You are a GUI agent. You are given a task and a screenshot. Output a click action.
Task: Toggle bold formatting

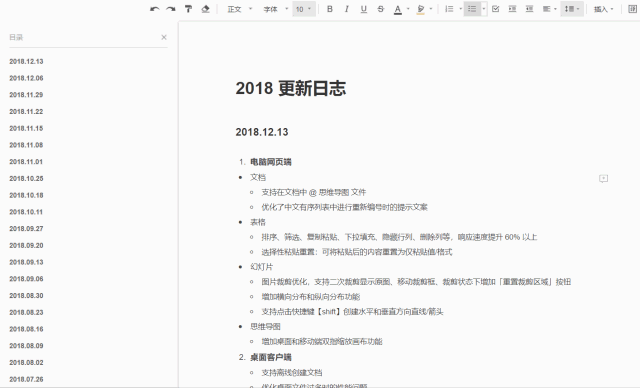(330, 9)
